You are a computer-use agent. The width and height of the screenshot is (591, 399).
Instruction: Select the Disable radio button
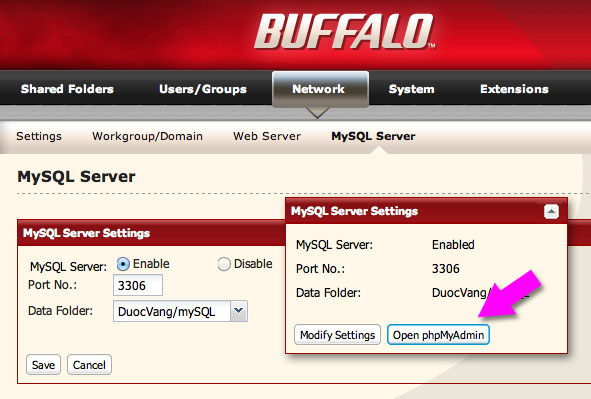[x=224, y=264]
